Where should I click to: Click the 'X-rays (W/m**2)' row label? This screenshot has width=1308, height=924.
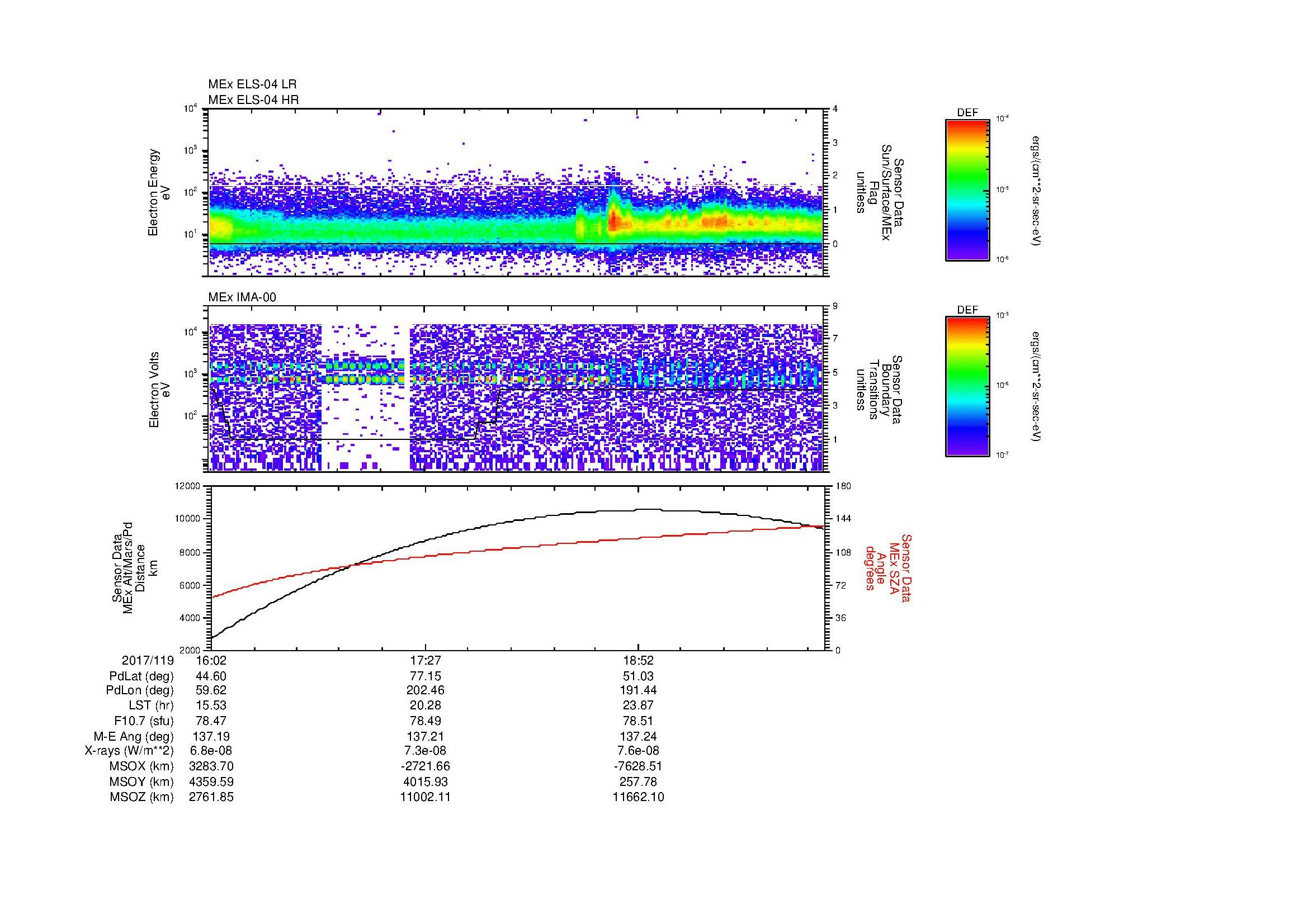[x=129, y=751]
